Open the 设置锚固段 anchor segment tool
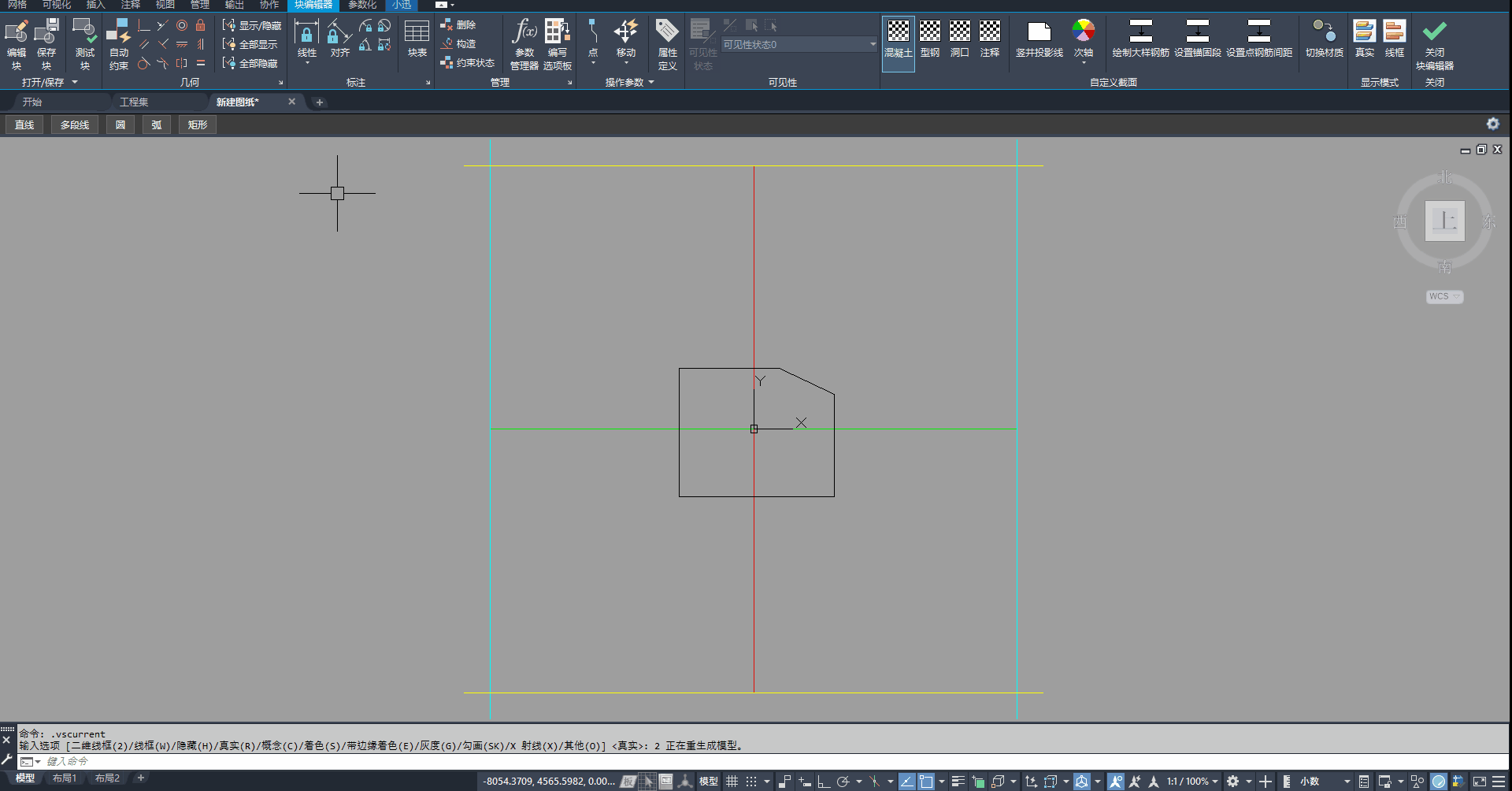1512x791 pixels. click(1198, 39)
